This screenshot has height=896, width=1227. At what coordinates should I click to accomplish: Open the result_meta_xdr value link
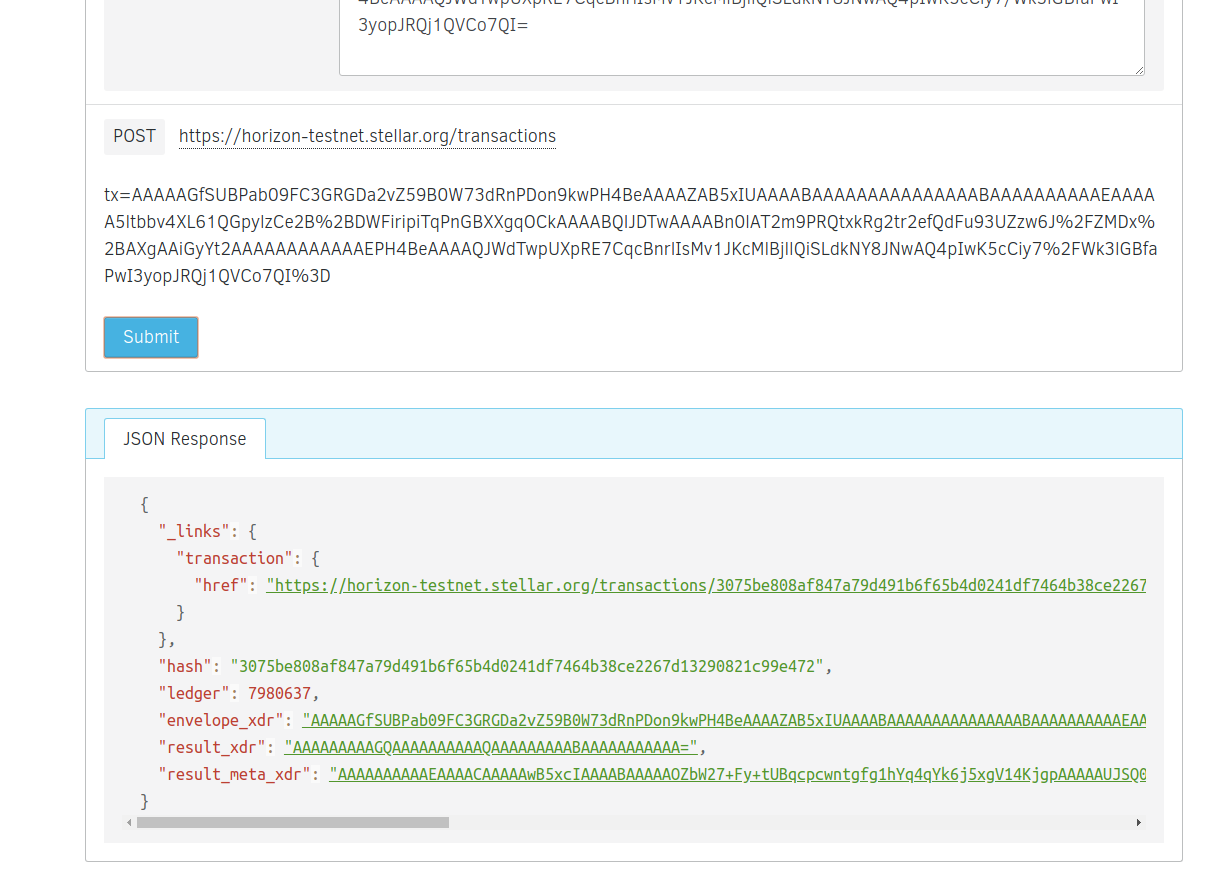[737, 774]
